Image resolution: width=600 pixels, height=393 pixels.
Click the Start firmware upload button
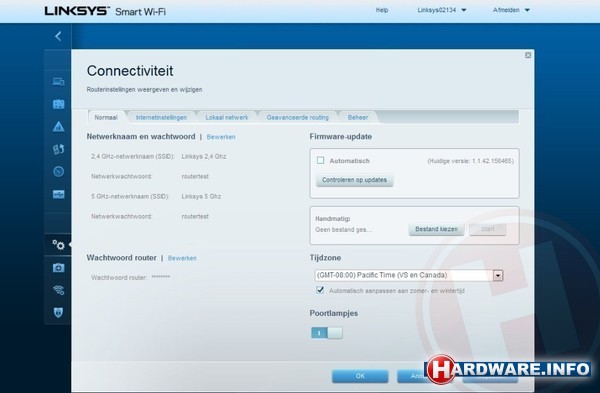click(x=488, y=229)
